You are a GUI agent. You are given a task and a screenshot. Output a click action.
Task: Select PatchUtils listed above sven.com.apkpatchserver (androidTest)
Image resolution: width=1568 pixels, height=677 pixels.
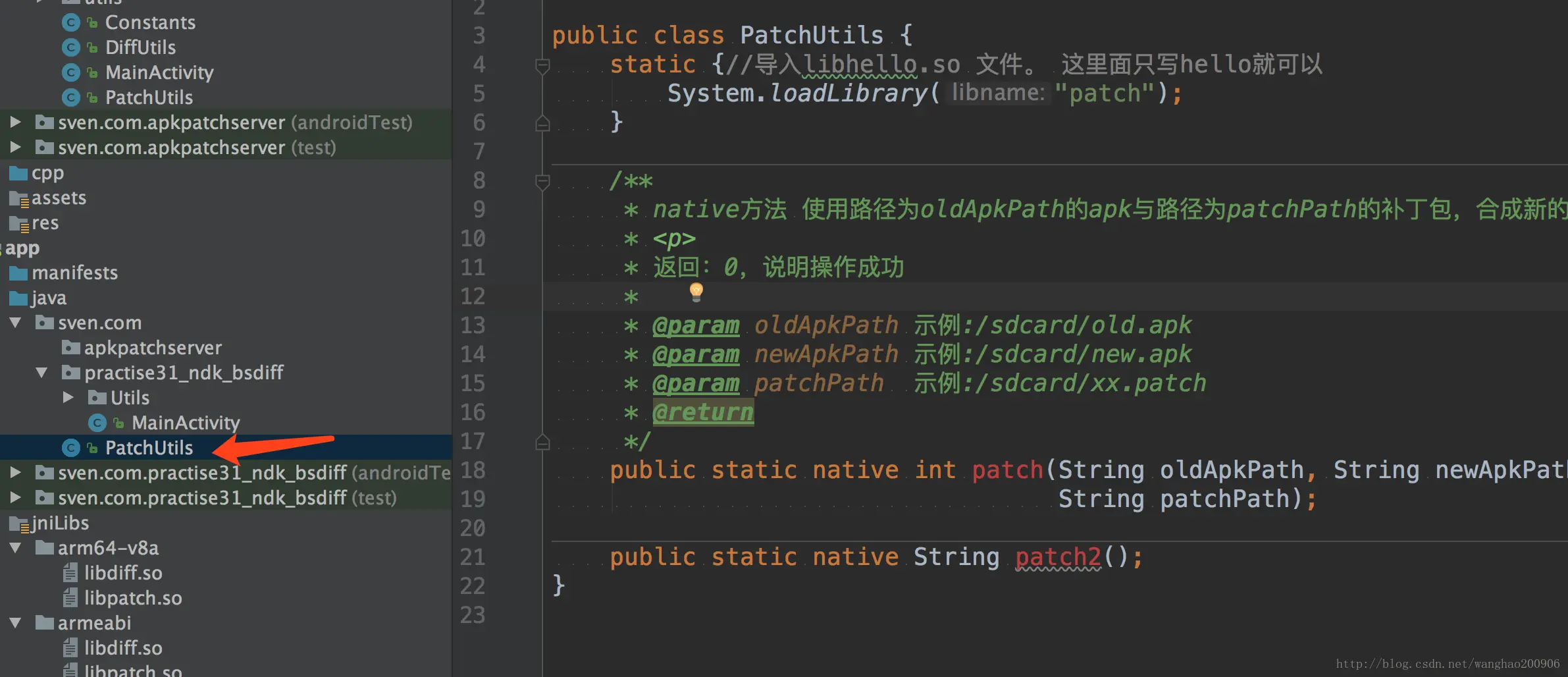149,97
